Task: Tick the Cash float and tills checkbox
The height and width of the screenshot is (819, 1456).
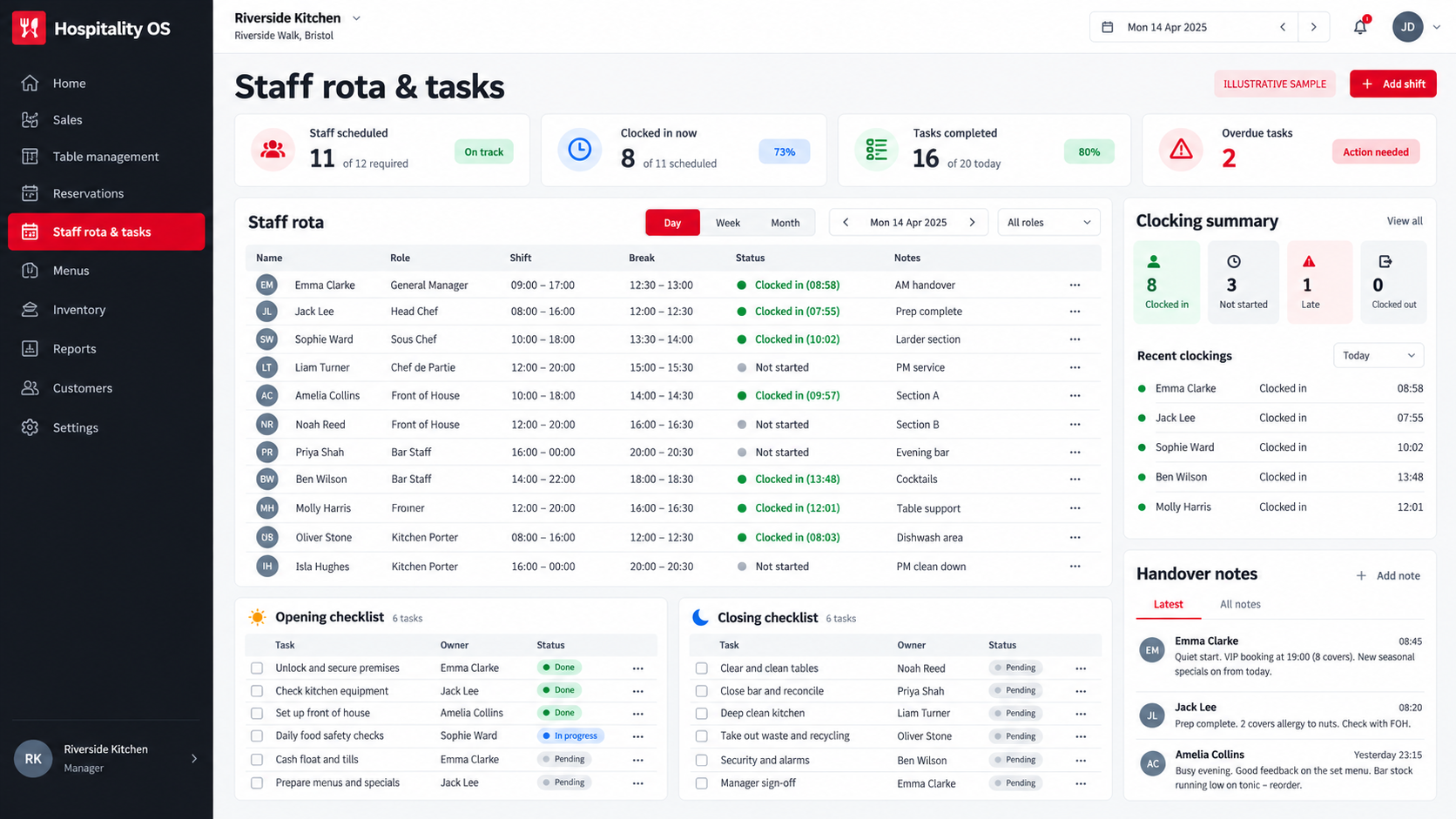Action: (257, 759)
